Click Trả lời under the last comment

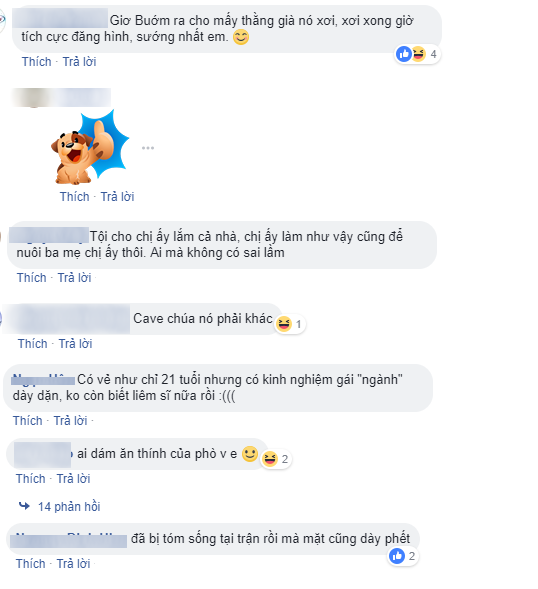[x=73, y=563]
